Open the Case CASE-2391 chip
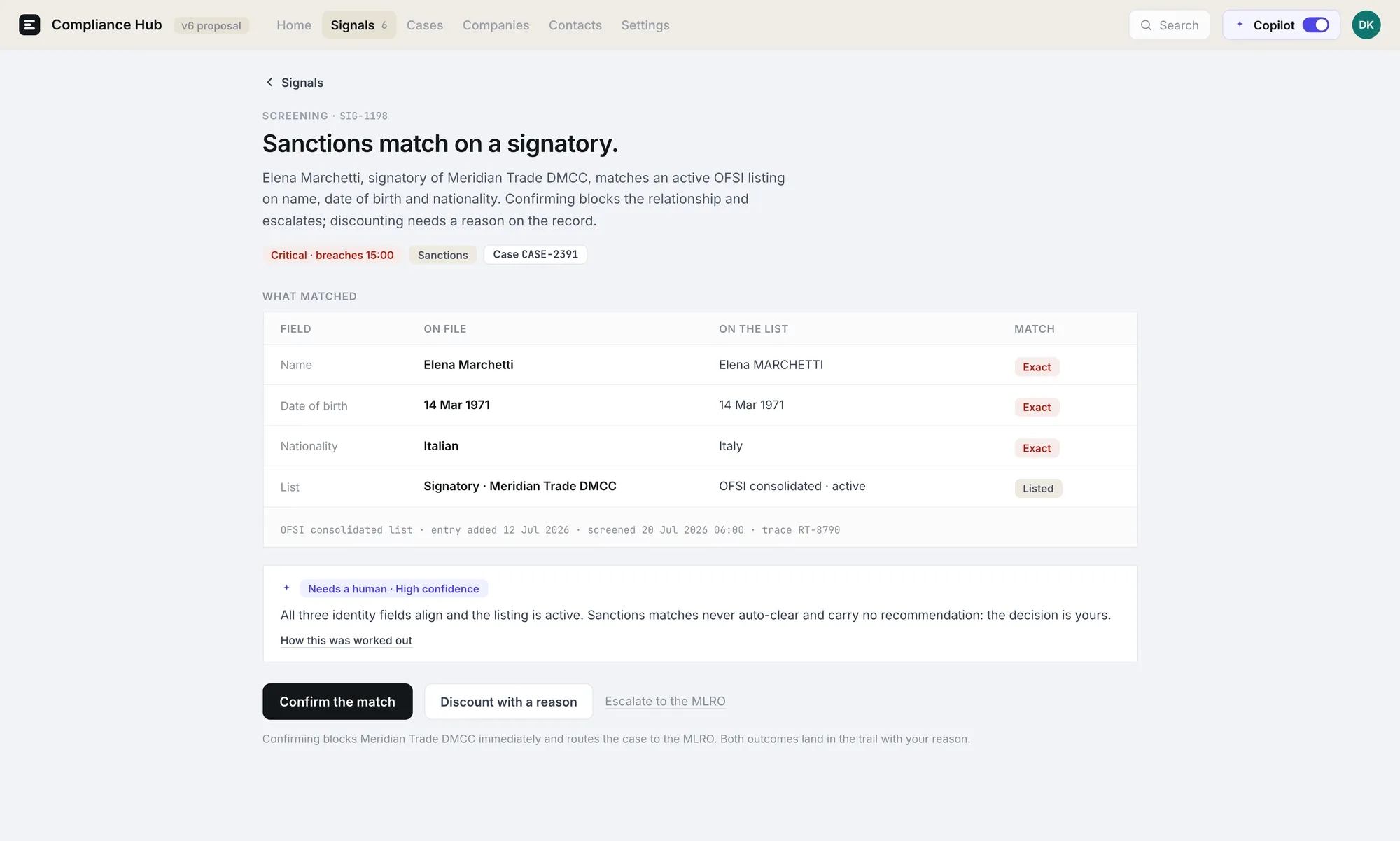 coord(535,255)
